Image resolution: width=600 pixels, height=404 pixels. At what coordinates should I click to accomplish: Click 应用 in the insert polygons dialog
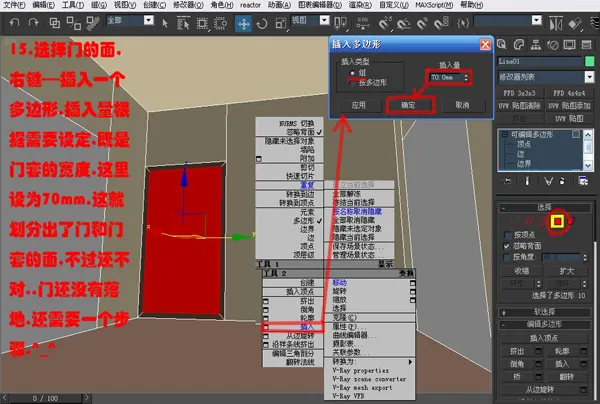[359, 105]
